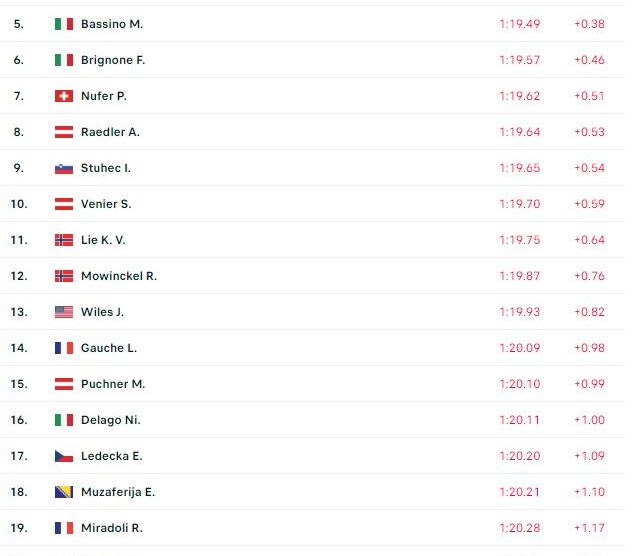Click the 1:19.49 time for Bassino
634x556 pixels.
pos(519,24)
